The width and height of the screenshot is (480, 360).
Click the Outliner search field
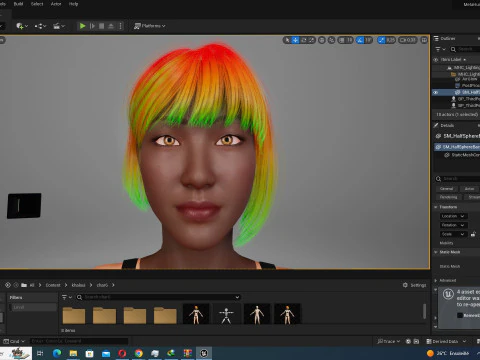pyautogui.click(x=466, y=49)
